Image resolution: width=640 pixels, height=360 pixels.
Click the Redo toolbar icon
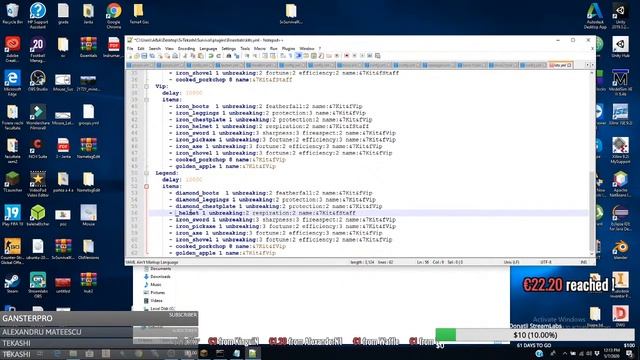click(x=218, y=56)
